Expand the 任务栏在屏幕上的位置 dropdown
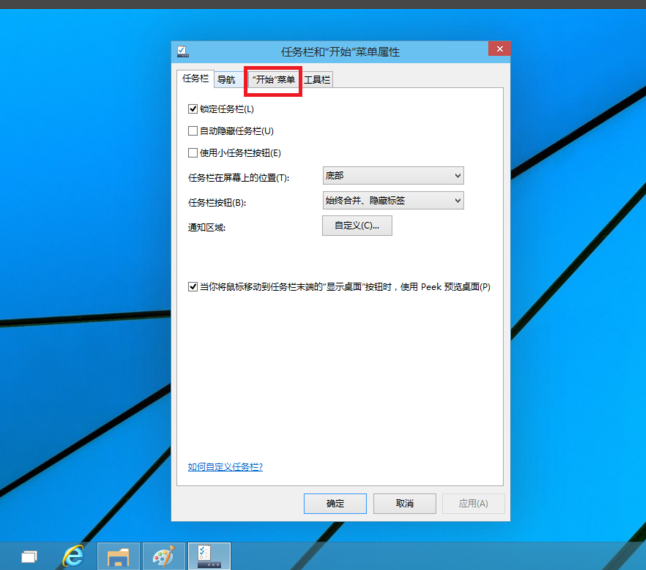Screen dimensions: 646x570 click(x=393, y=176)
